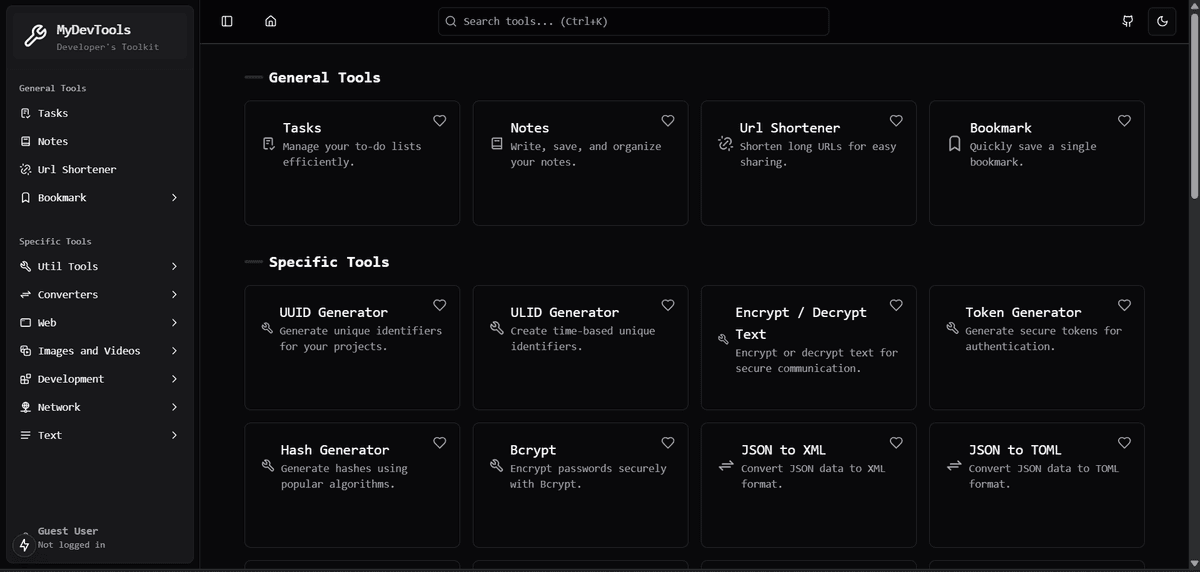Go to the home icon
The width and height of the screenshot is (1200, 572).
[x=271, y=21]
